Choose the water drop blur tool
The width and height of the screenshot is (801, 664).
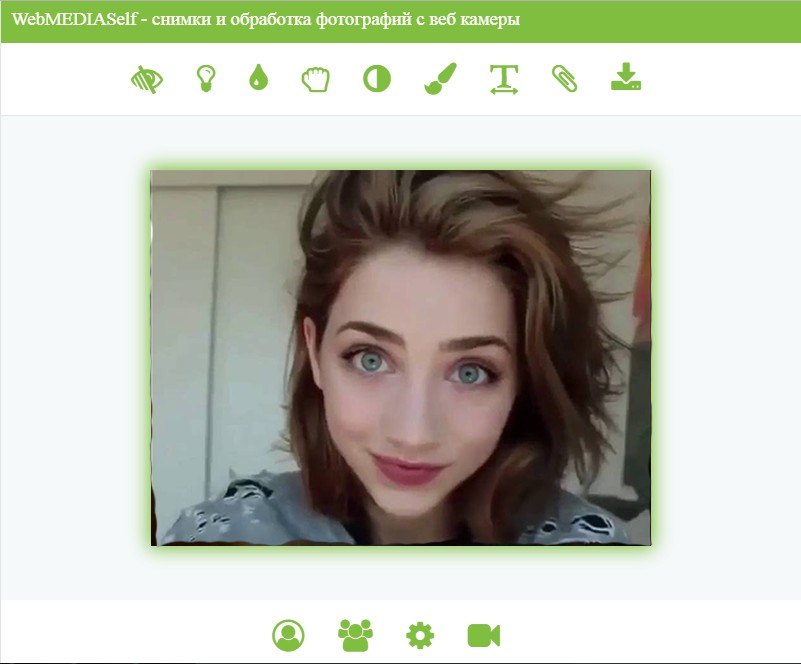258,77
